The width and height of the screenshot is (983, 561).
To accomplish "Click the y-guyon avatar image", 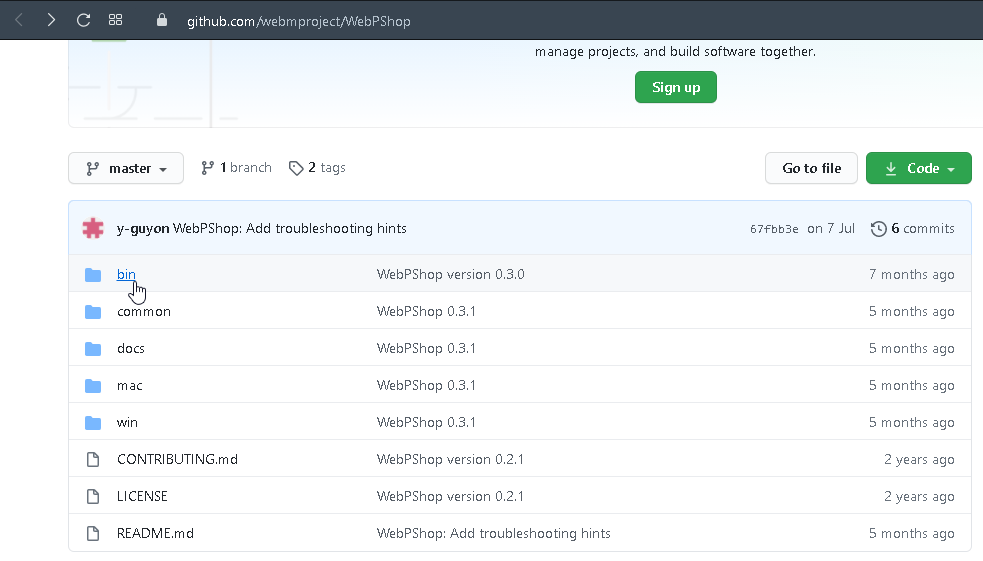I will click(x=93, y=228).
